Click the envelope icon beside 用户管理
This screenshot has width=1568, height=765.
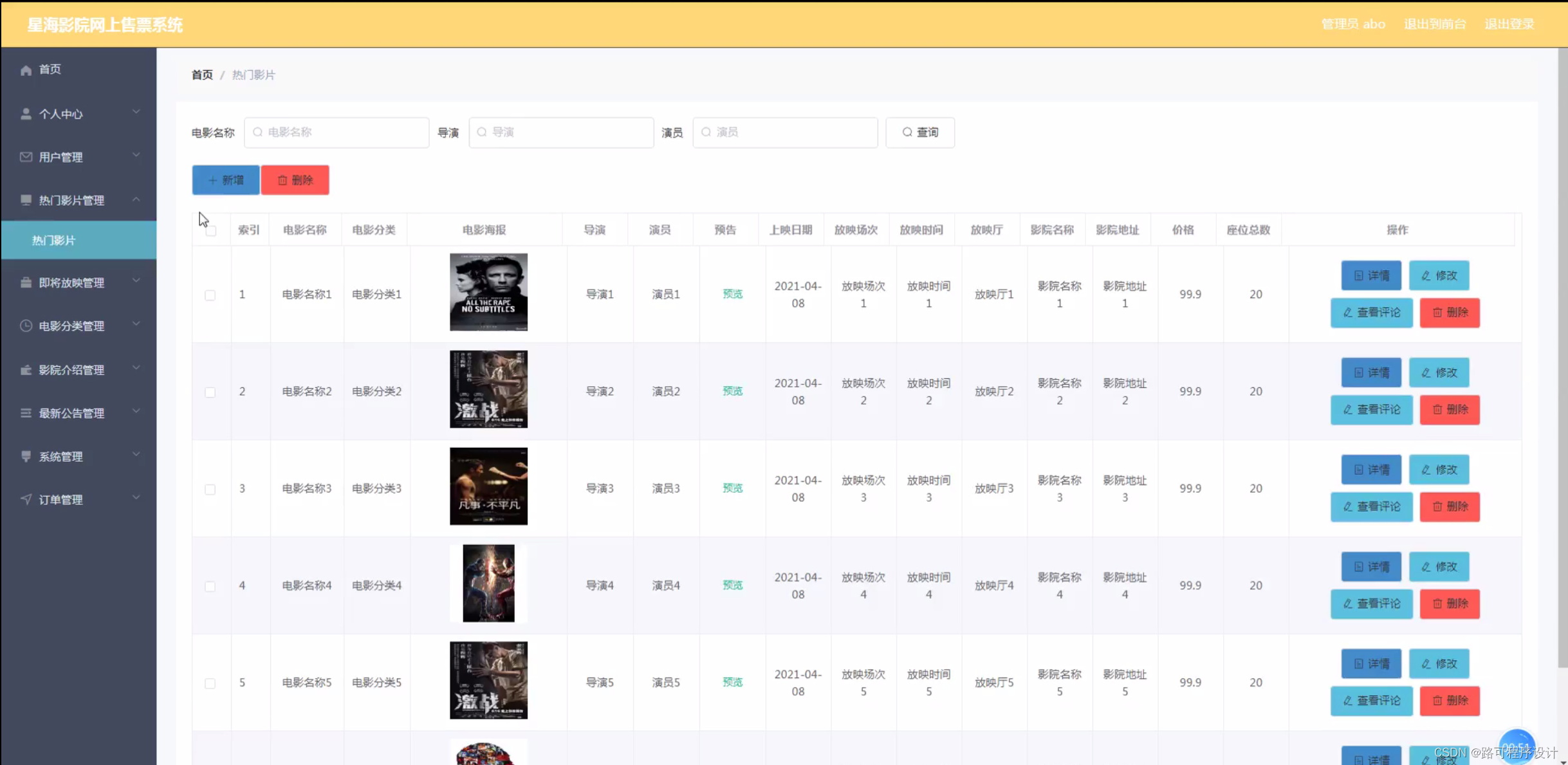pos(26,157)
